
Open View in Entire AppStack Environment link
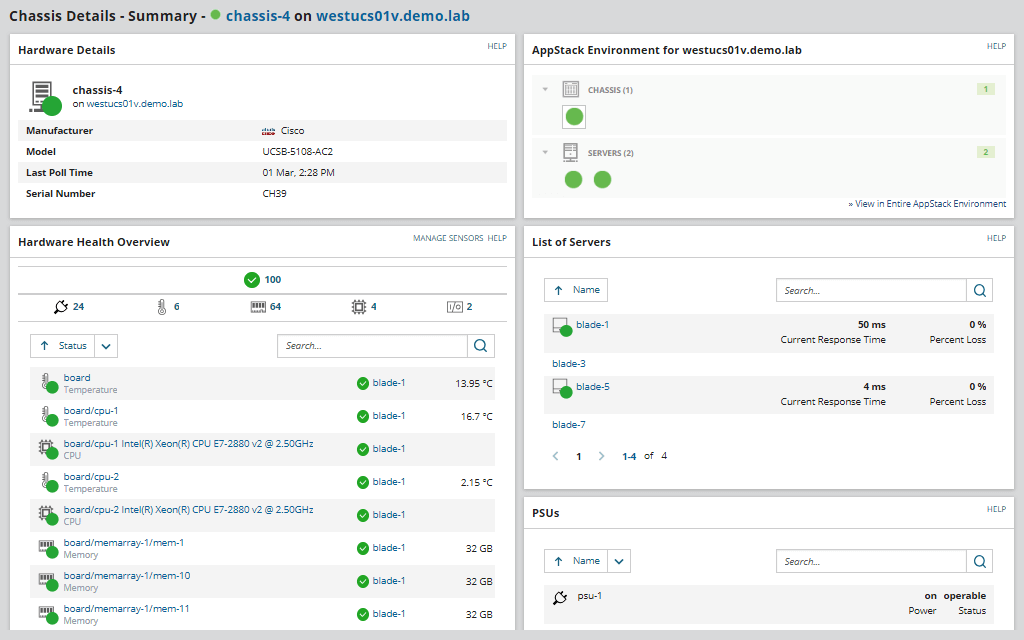point(927,204)
